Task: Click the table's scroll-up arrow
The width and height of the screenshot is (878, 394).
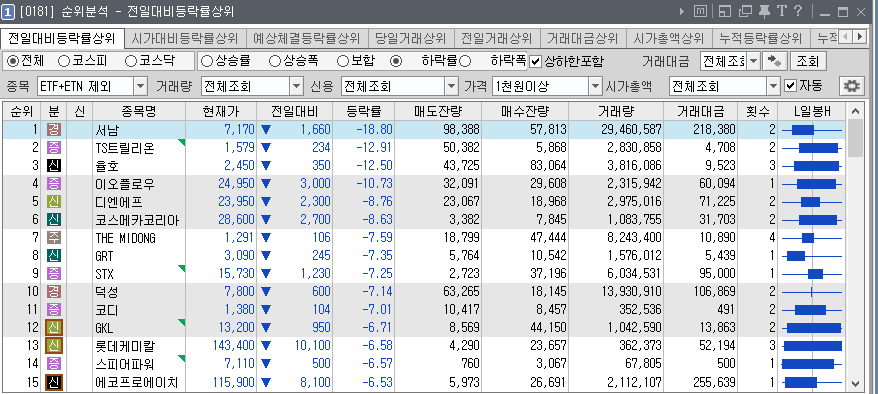Action: pyautogui.click(x=855, y=111)
